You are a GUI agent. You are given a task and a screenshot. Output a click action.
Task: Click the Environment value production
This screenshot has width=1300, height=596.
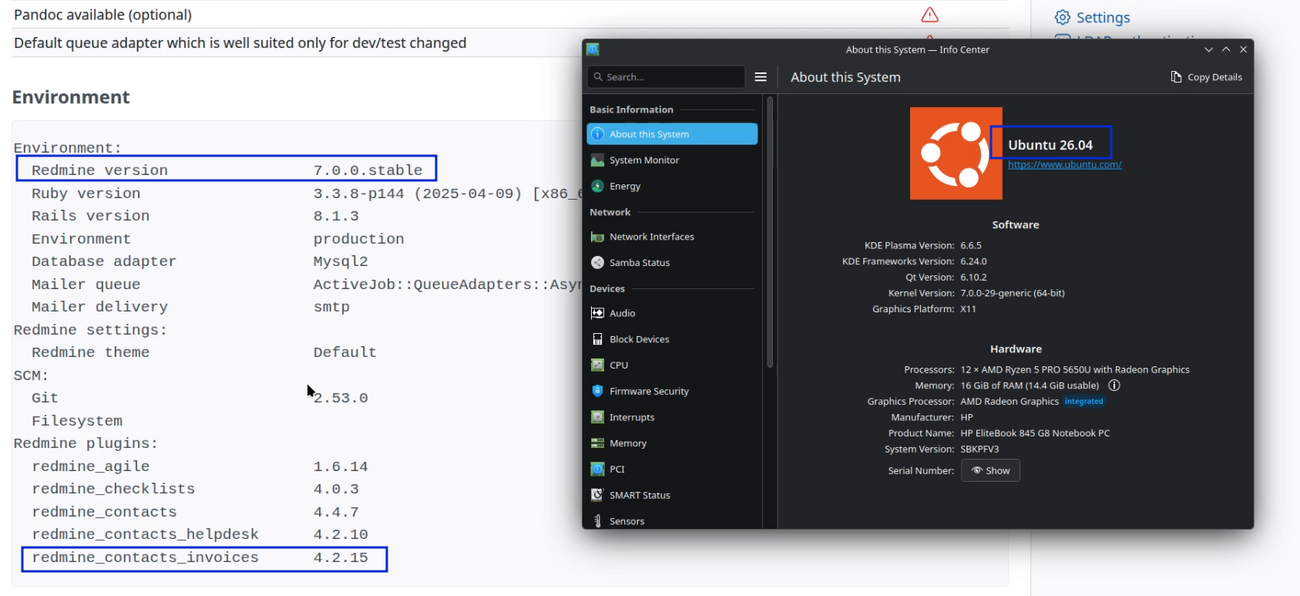[x=359, y=239]
